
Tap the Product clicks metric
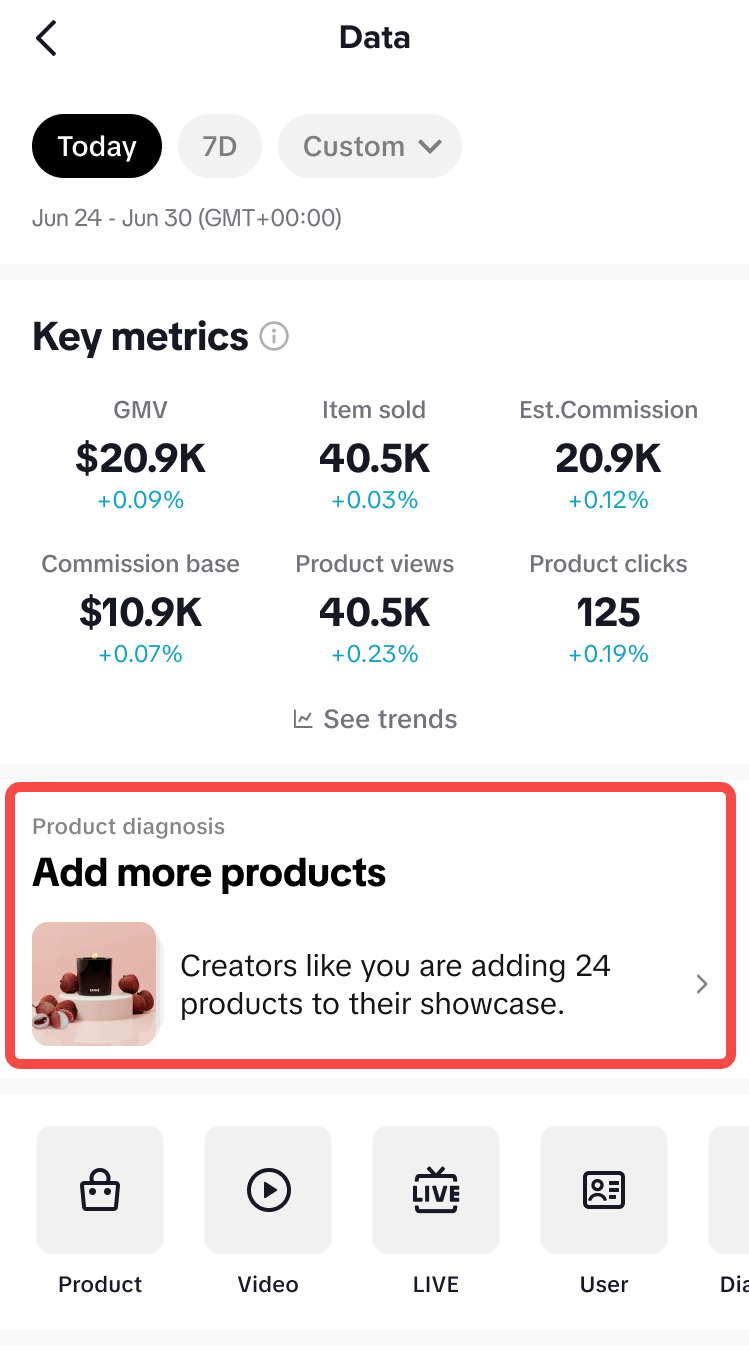608,612
